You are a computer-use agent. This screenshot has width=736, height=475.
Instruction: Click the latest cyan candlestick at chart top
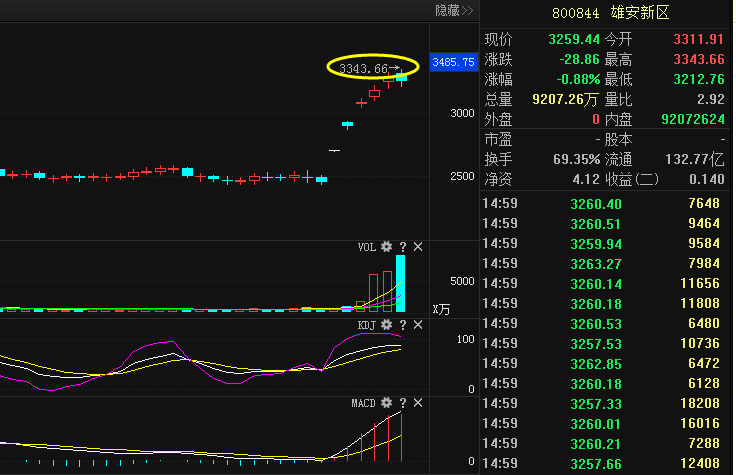[x=402, y=77]
